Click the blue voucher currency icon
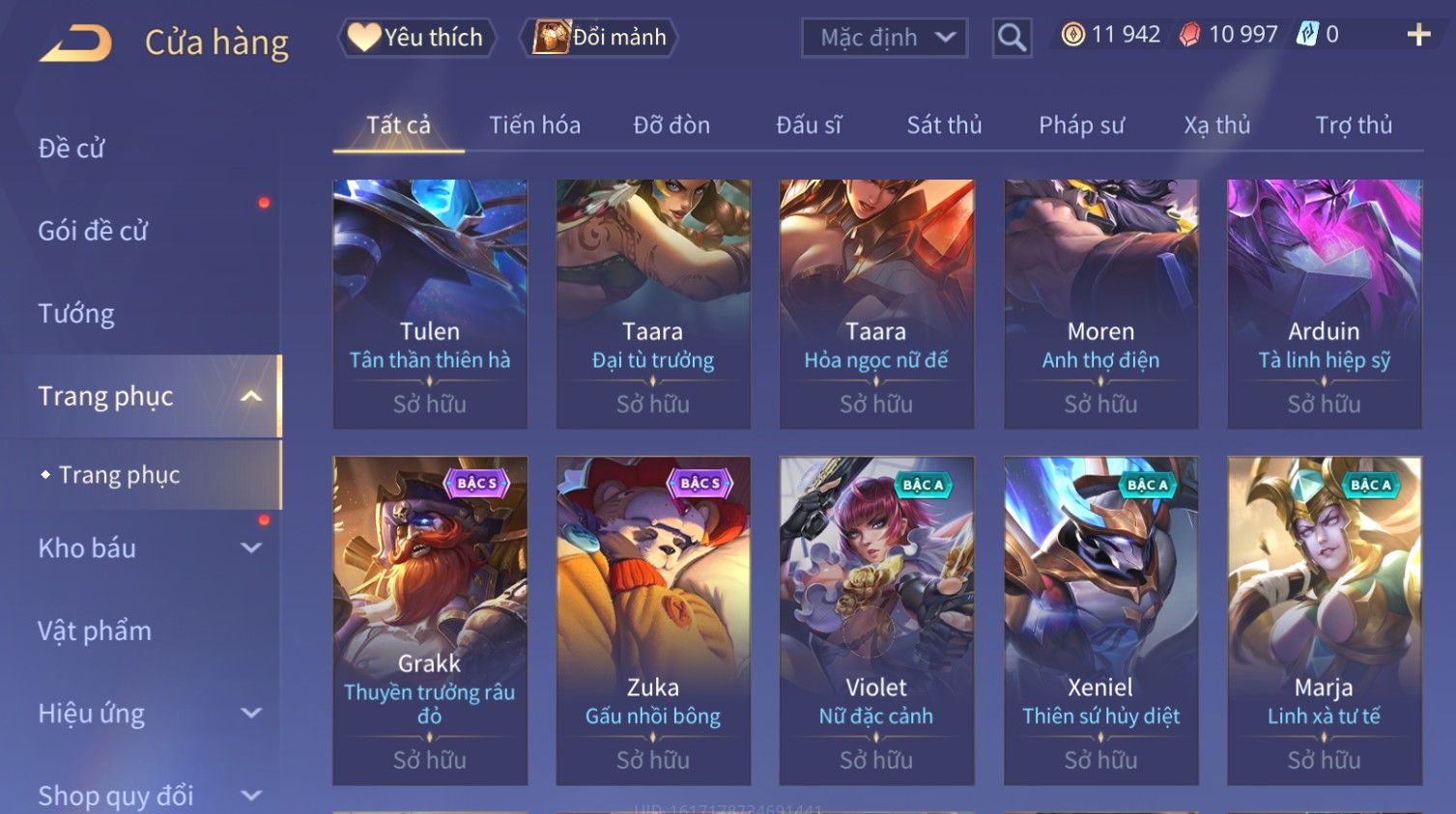1456x814 pixels. pyautogui.click(x=1307, y=35)
